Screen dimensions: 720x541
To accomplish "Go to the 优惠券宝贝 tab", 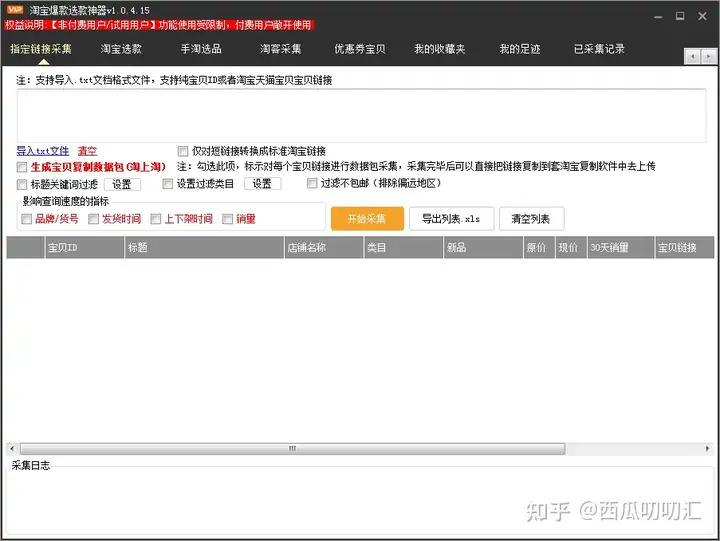I will pos(360,49).
